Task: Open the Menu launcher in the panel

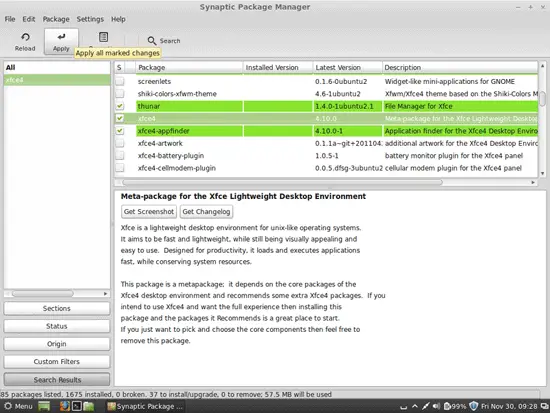Action: coord(18,406)
